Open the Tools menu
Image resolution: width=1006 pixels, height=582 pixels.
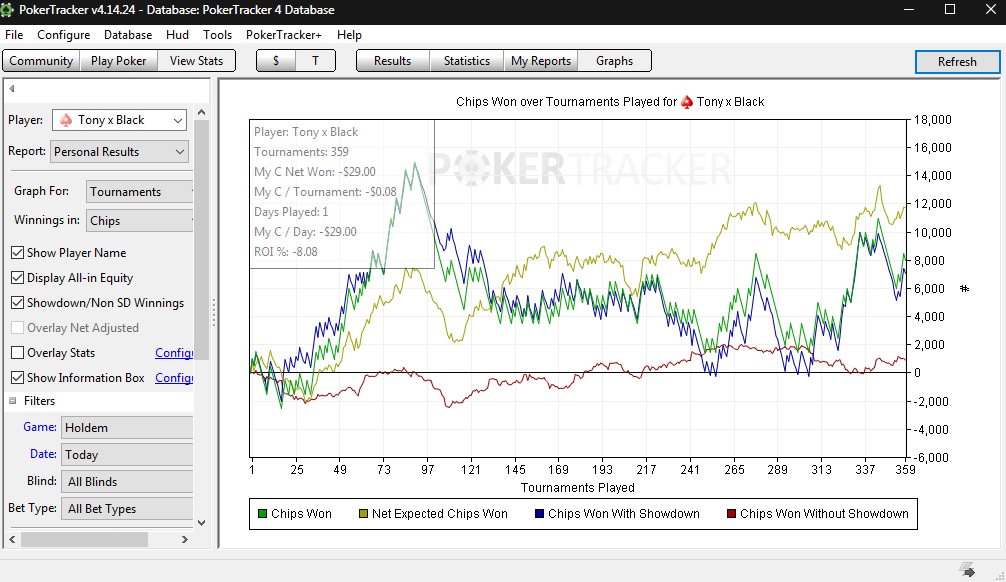[217, 35]
